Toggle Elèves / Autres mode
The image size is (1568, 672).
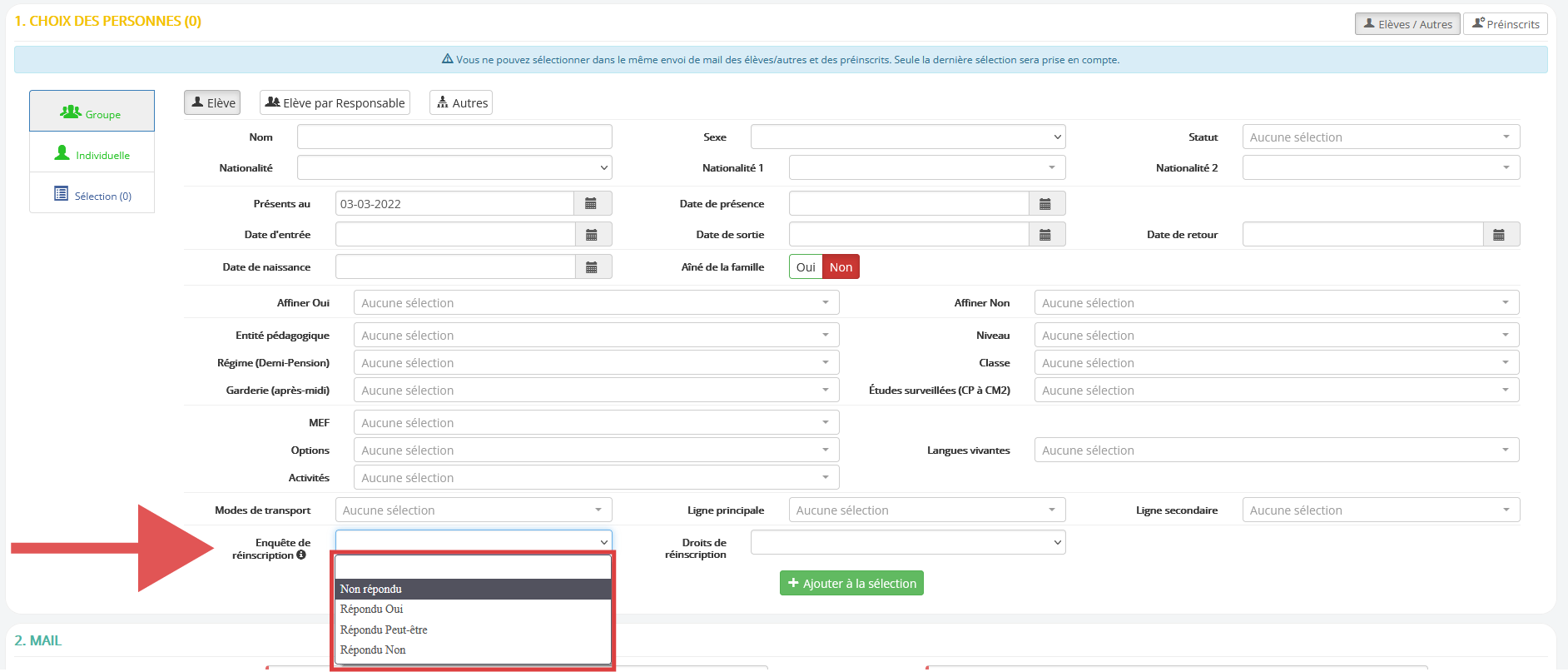pos(1407,24)
